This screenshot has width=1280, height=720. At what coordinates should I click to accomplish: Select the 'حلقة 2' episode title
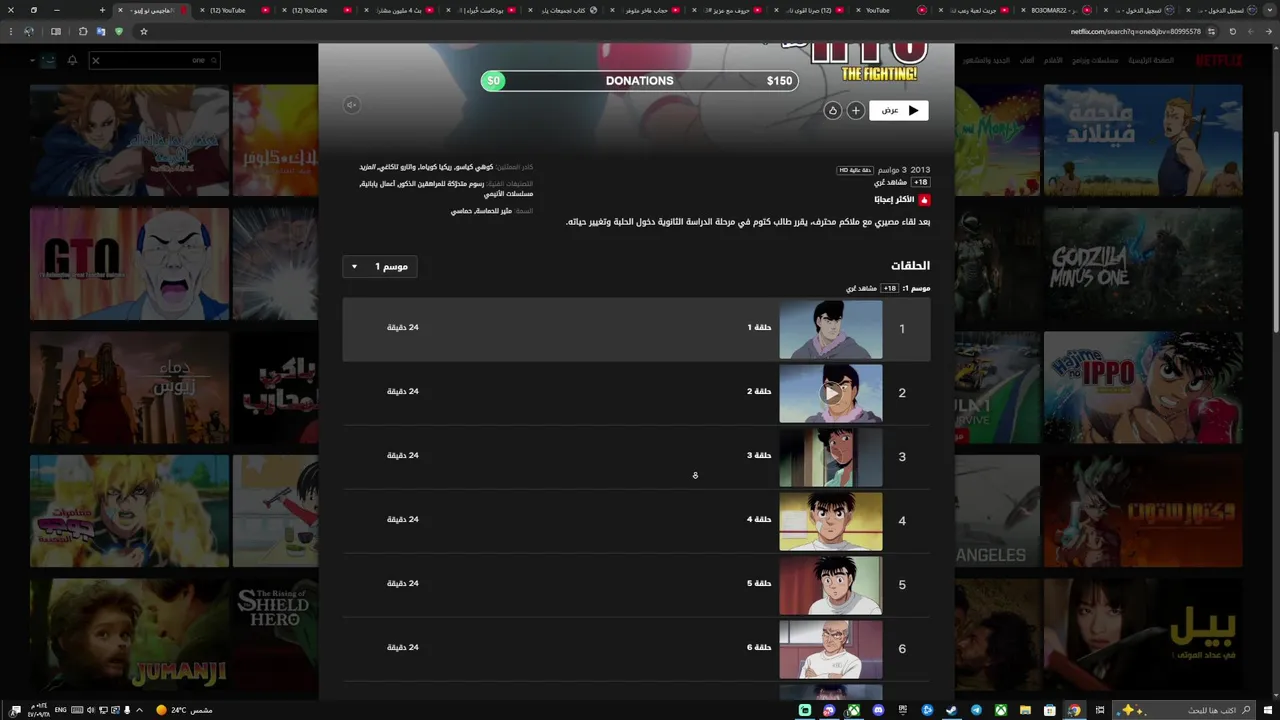coord(759,391)
